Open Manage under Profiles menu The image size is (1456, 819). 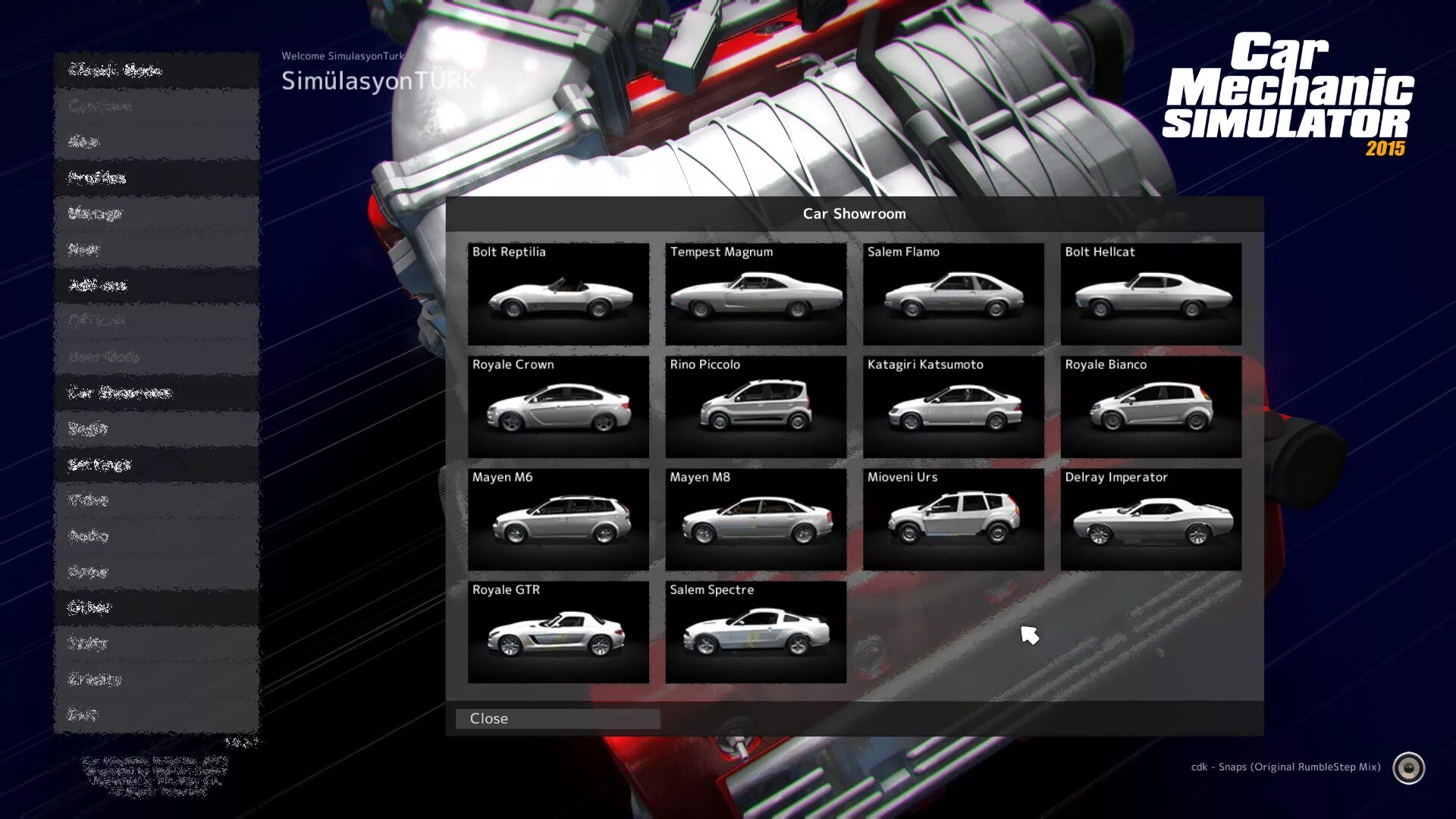click(x=156, y=214)
